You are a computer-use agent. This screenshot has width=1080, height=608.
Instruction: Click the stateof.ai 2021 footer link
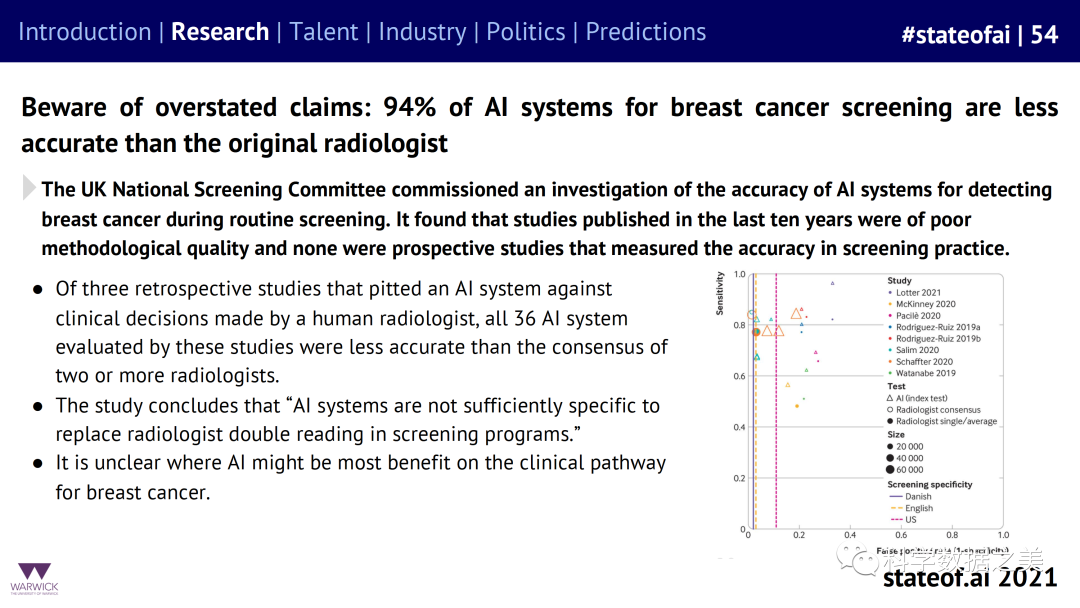coord(968,577)
